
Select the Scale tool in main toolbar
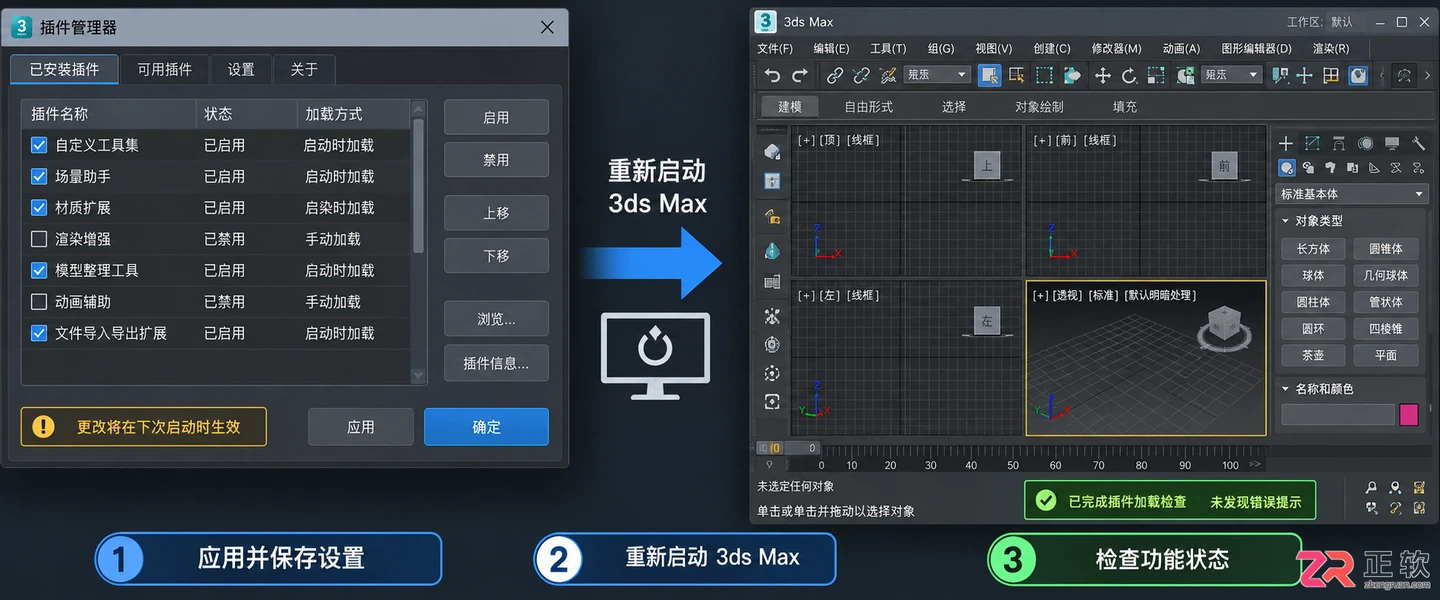point(1157,75)
